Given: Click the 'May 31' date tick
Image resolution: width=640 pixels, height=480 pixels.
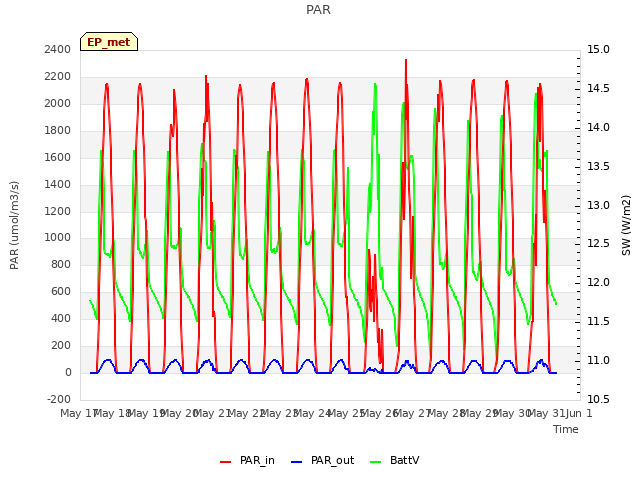Looking at the screenshot, I should point(546,414).
